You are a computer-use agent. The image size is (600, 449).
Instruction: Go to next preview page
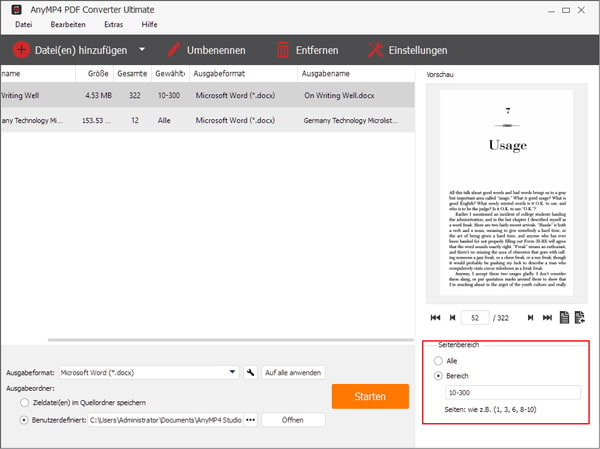[530, 317]
